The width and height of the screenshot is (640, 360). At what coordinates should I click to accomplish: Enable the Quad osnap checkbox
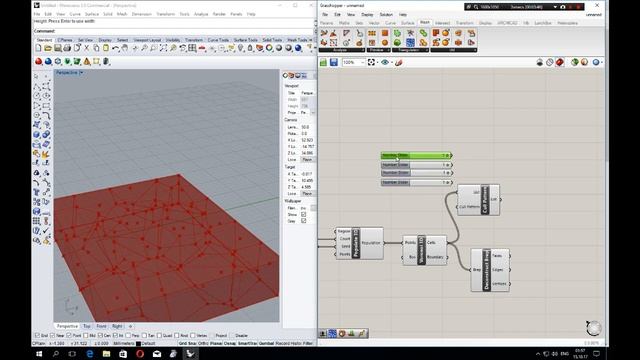click(x=159, y=336)
